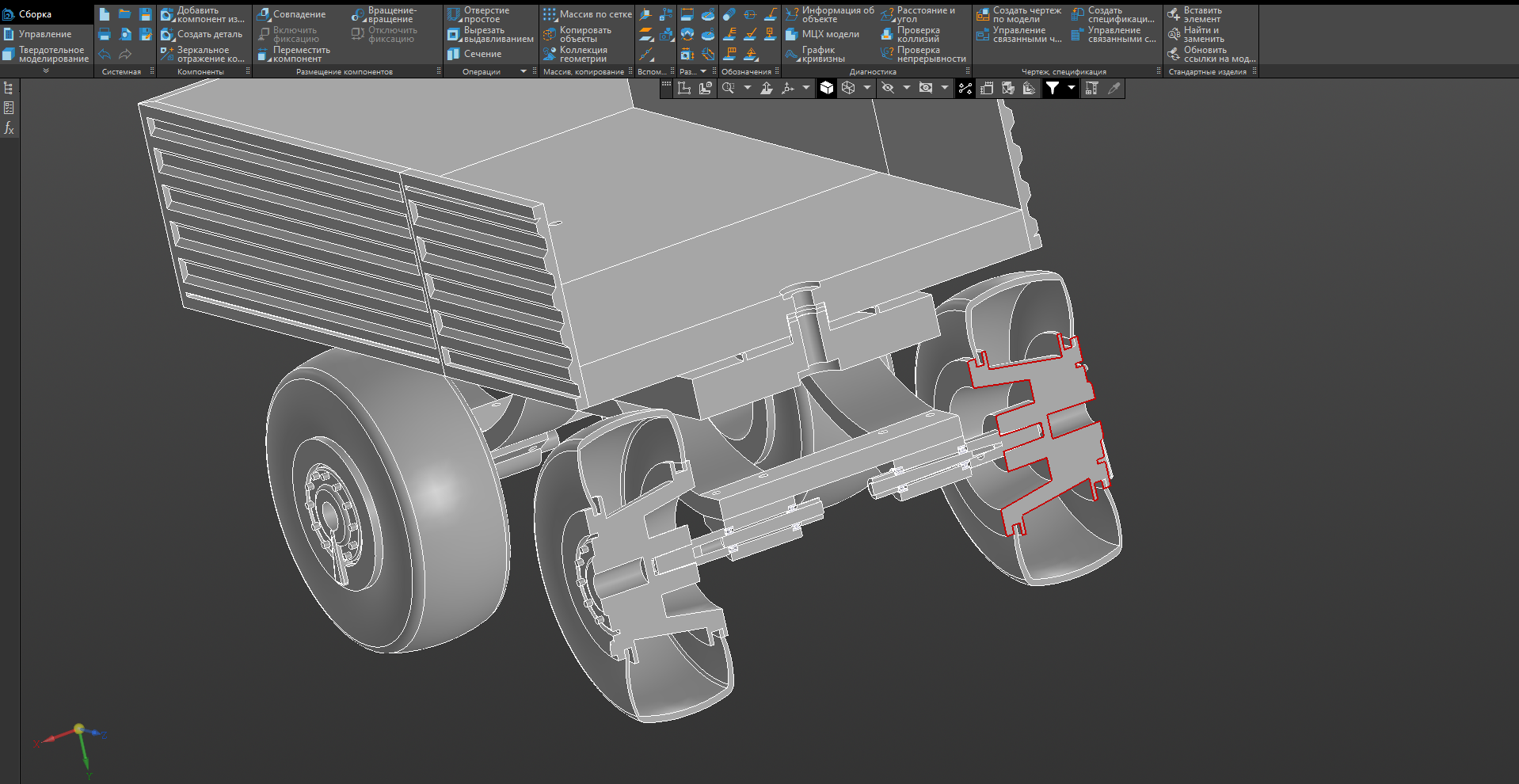1519x784 pixels.
Task: Open the Print icon in Системная
Action: pyautogui.click(x=105, y=34)
